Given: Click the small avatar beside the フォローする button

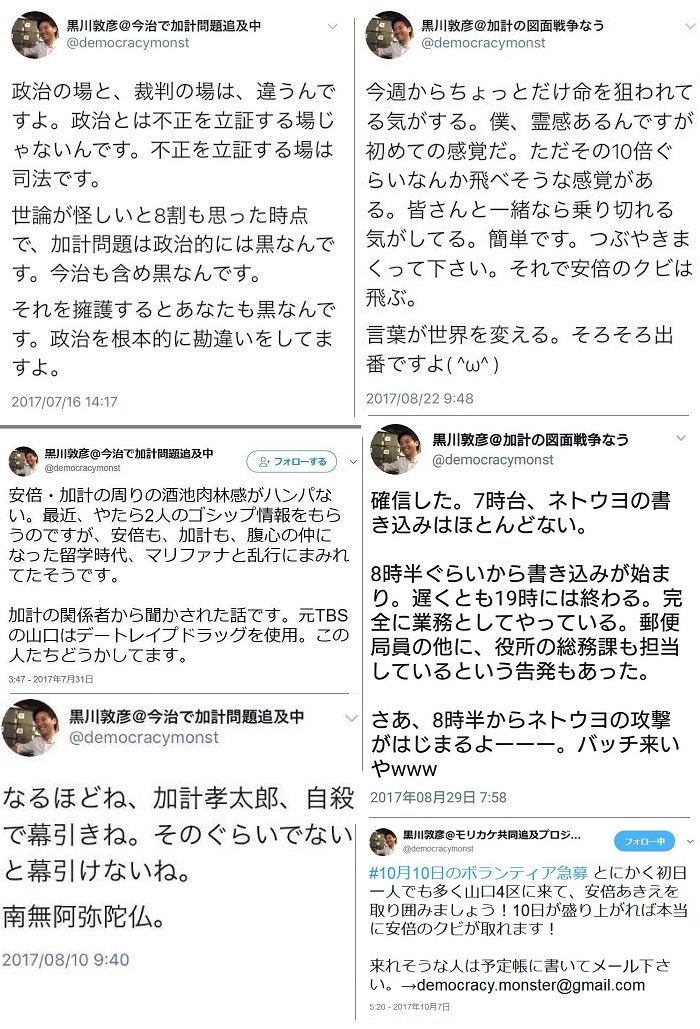Looking at the screenshot, I should click(24, 461).
